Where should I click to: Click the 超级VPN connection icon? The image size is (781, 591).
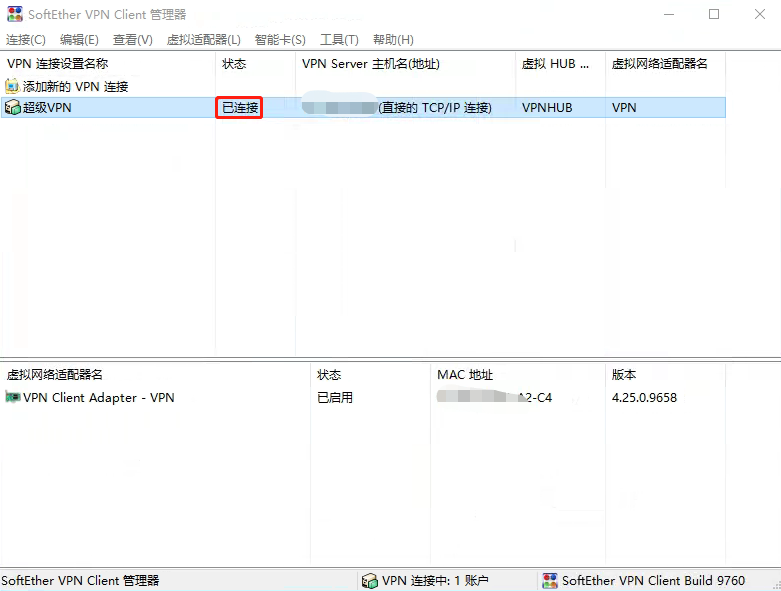point(12,108)
